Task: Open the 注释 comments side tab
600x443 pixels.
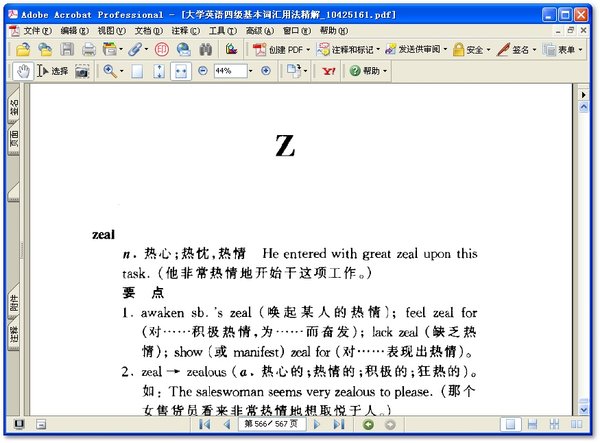Action: (x=14, y=334)
